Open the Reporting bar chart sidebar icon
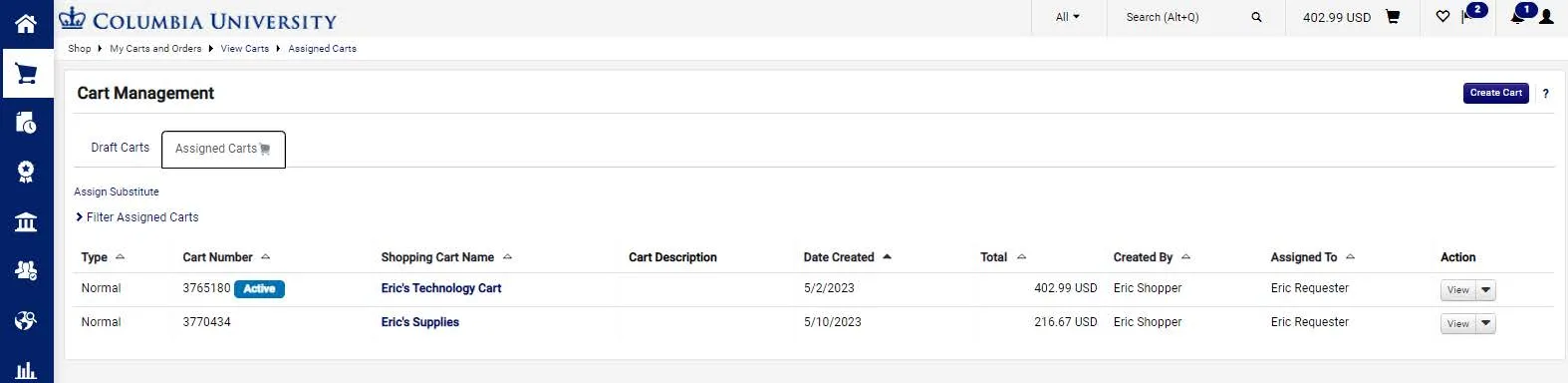The width and height of the screenshot is (1568, 383). pyautogui.click(x=26, y=370)
